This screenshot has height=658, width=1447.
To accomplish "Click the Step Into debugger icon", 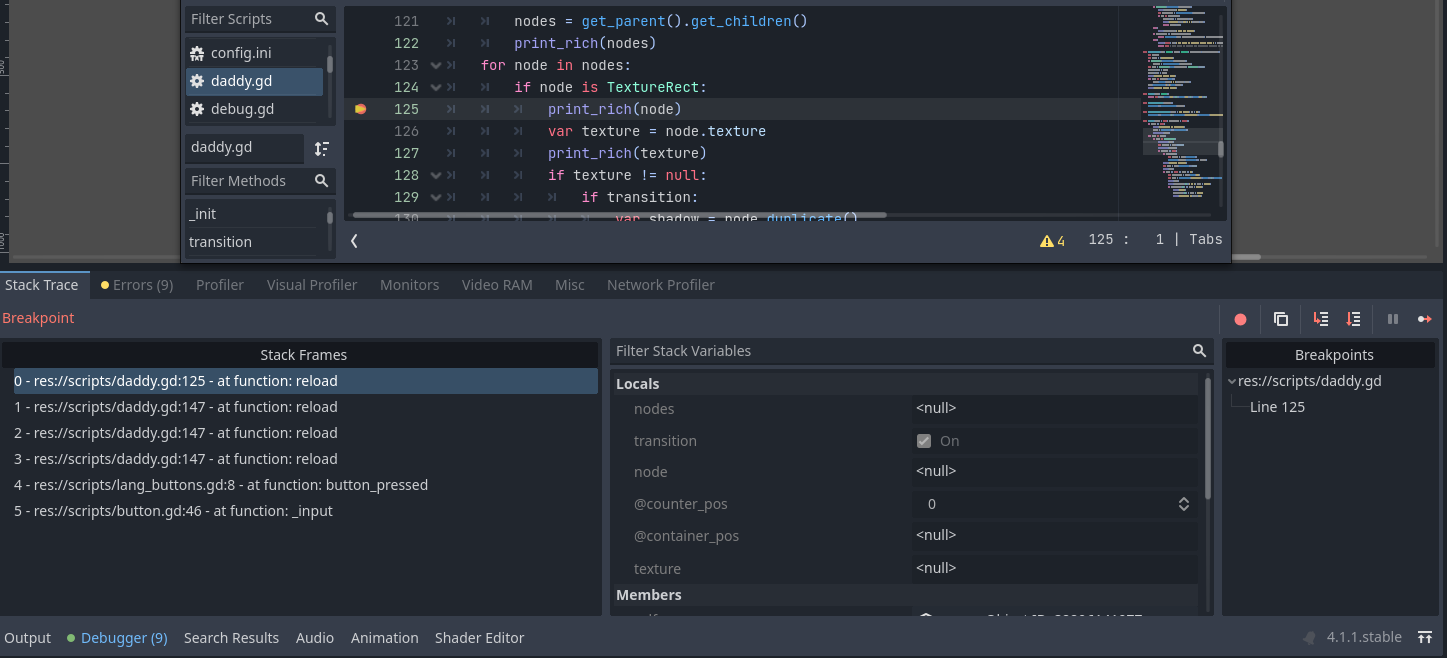I will [1320, 318].
